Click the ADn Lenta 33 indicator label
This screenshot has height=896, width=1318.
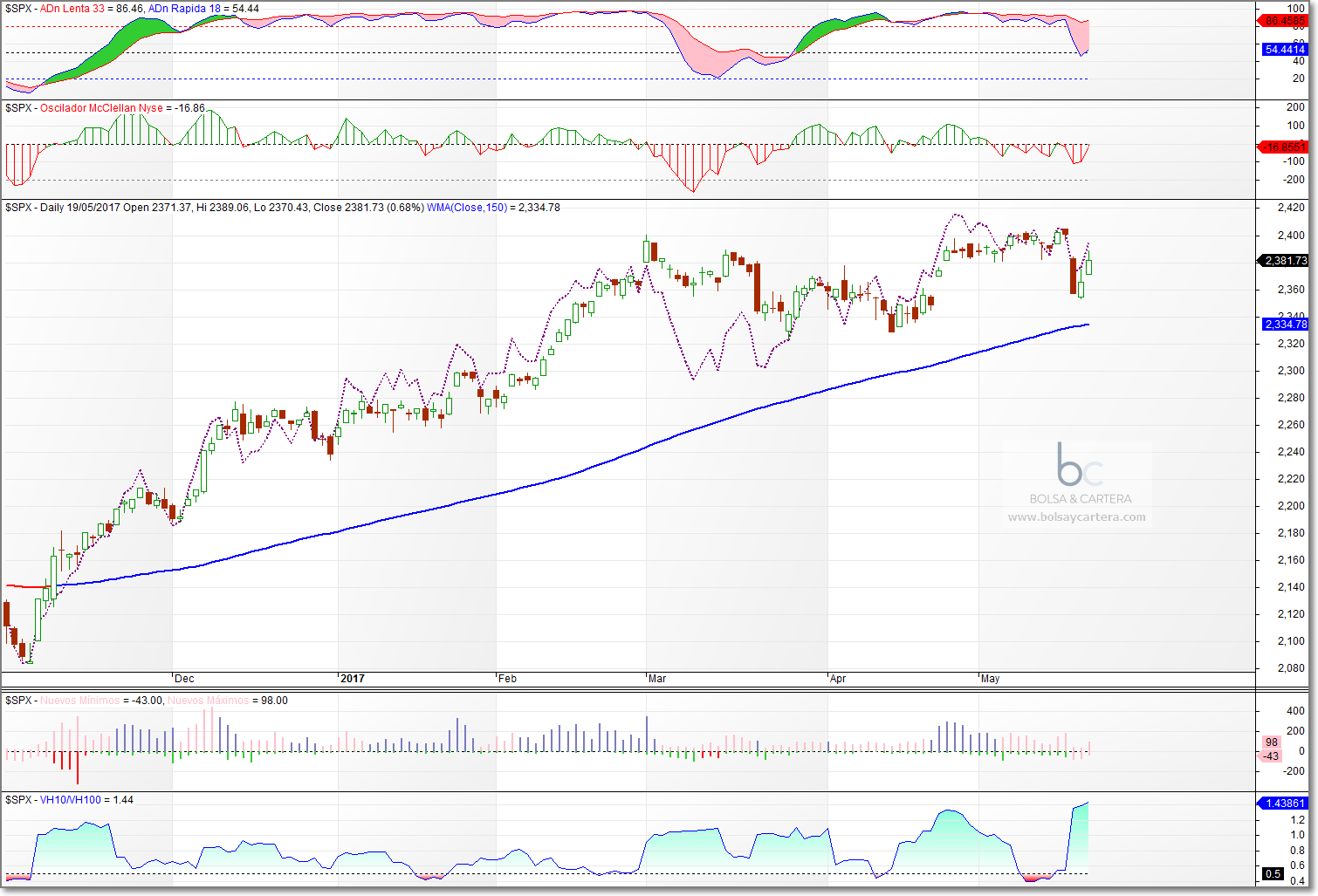pyautogui.click(x=72, y=9)
